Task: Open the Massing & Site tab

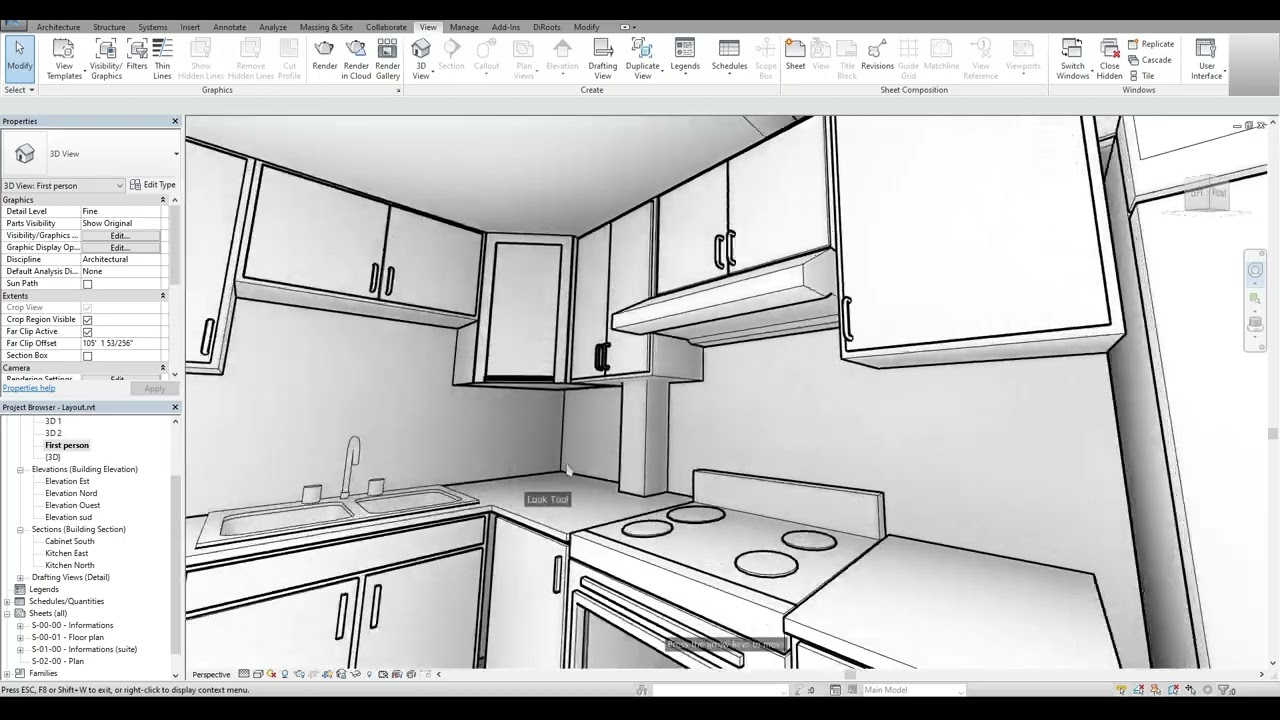Action: (x=326, y=27)
